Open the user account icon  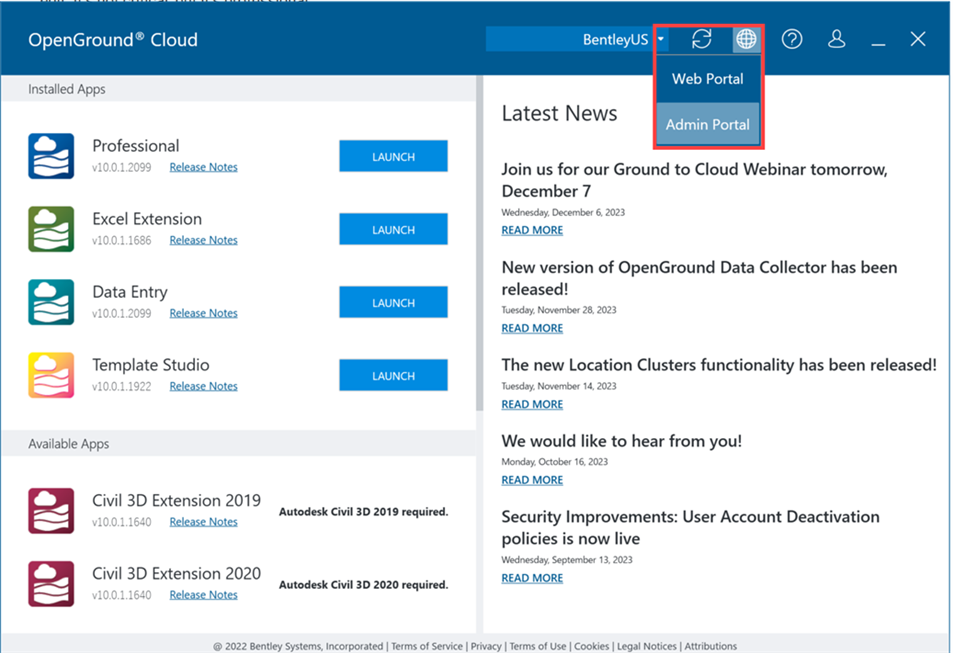point(836,39)
